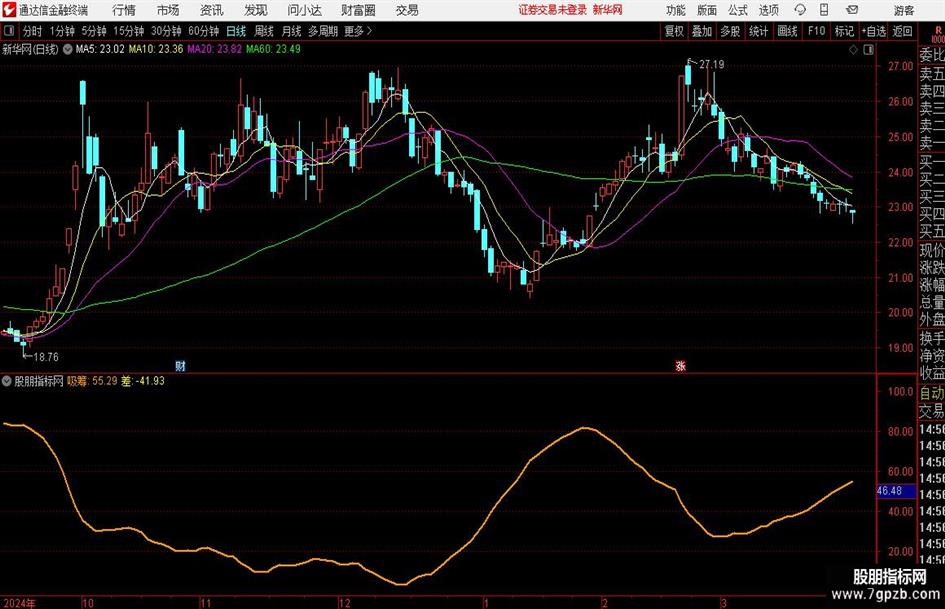Click the 自动 button in side panel

point(932,393)
